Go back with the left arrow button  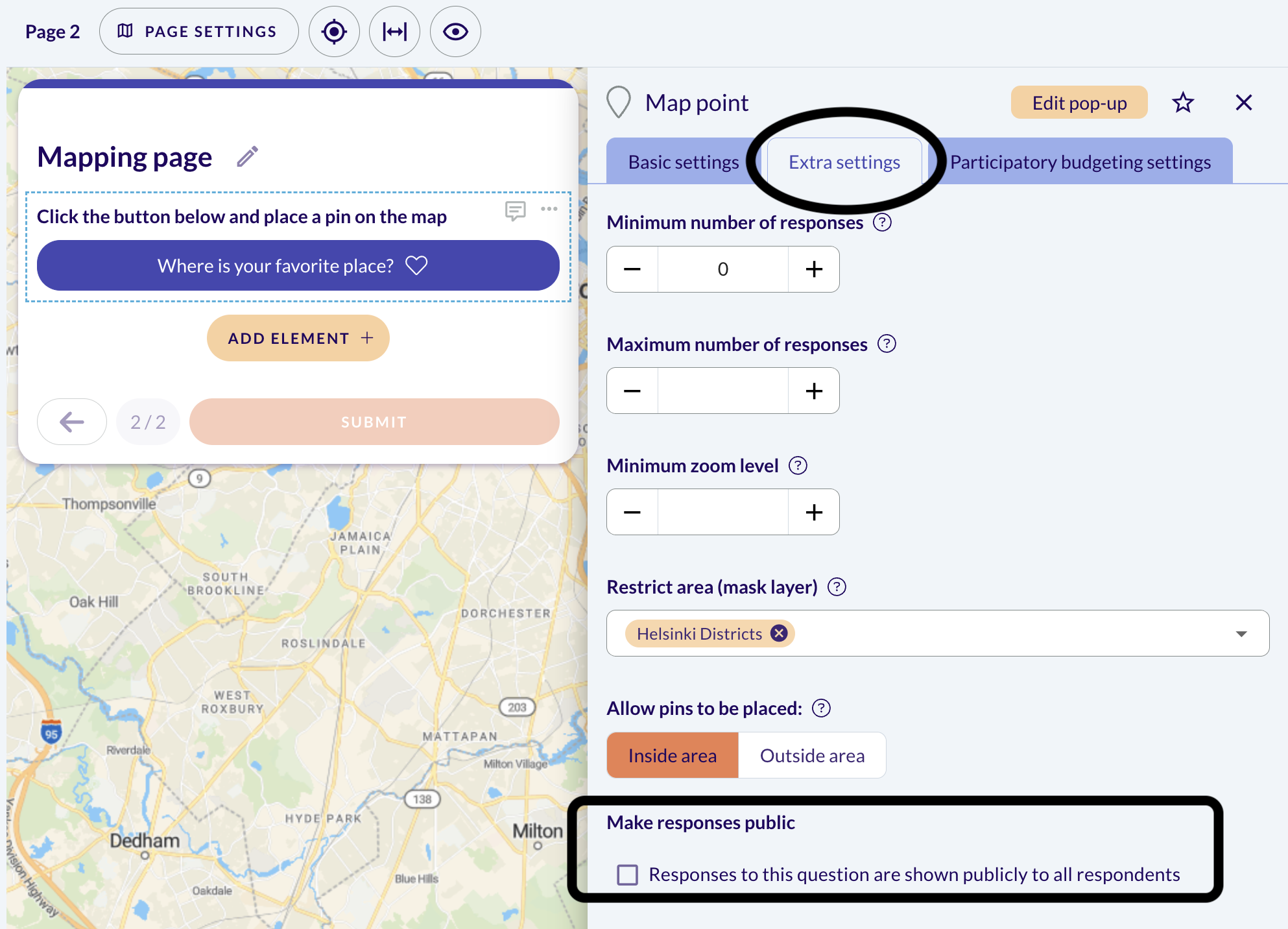pyautogui.click(x=72, y=422)
